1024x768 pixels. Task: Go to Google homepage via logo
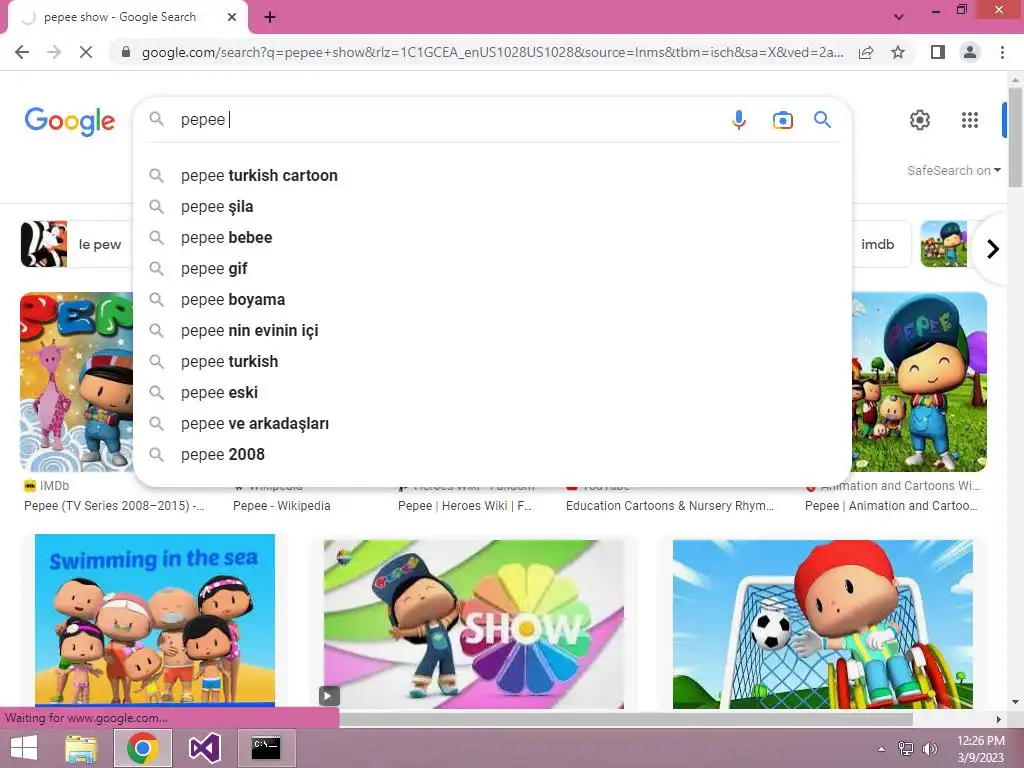point(70,121)
